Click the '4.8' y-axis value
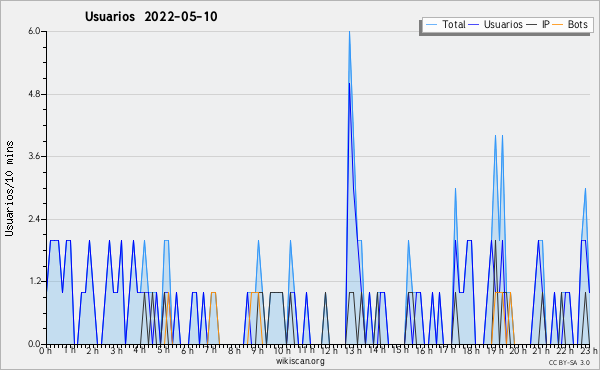 34,94
